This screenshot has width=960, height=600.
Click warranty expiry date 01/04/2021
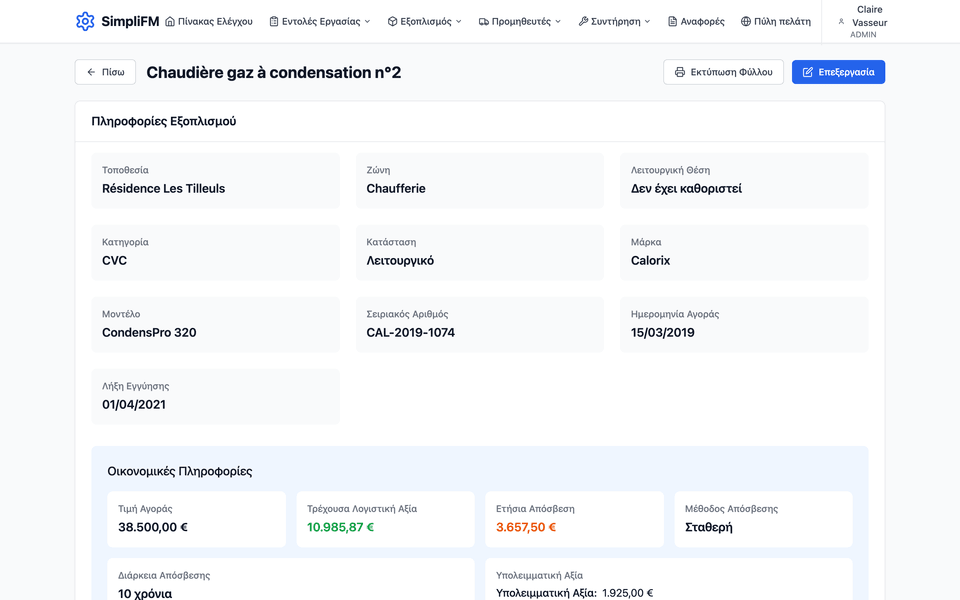(x=134, y=405)
